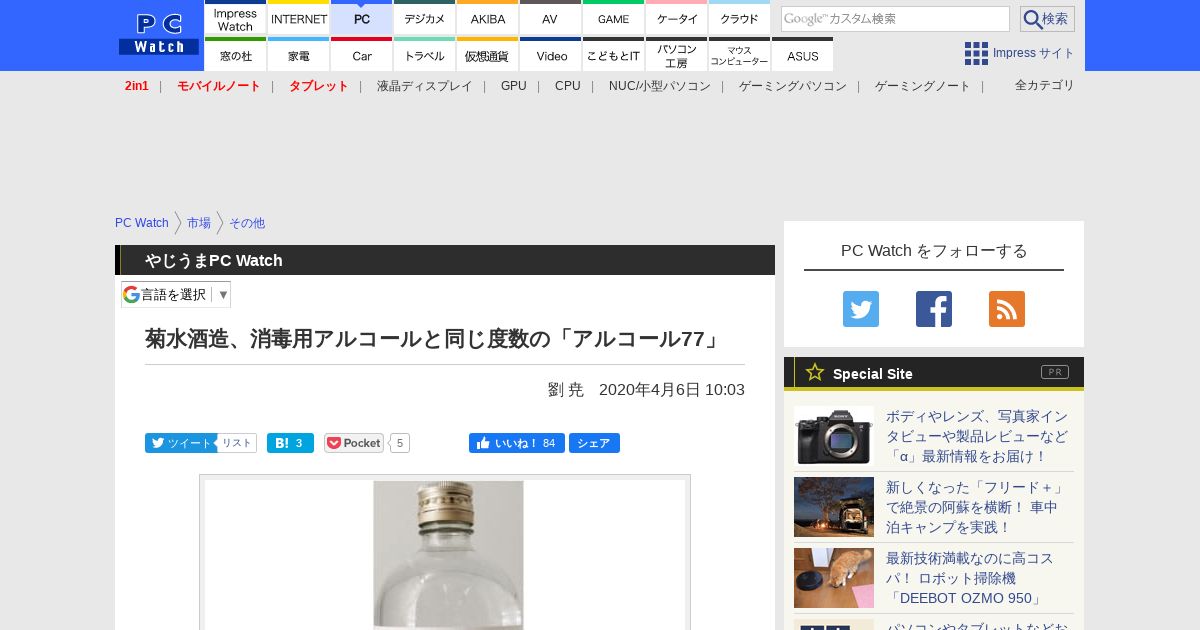Go to the GPU category
The width and height of the screenshot is (1200, 630).
click(x=514, y=86)
